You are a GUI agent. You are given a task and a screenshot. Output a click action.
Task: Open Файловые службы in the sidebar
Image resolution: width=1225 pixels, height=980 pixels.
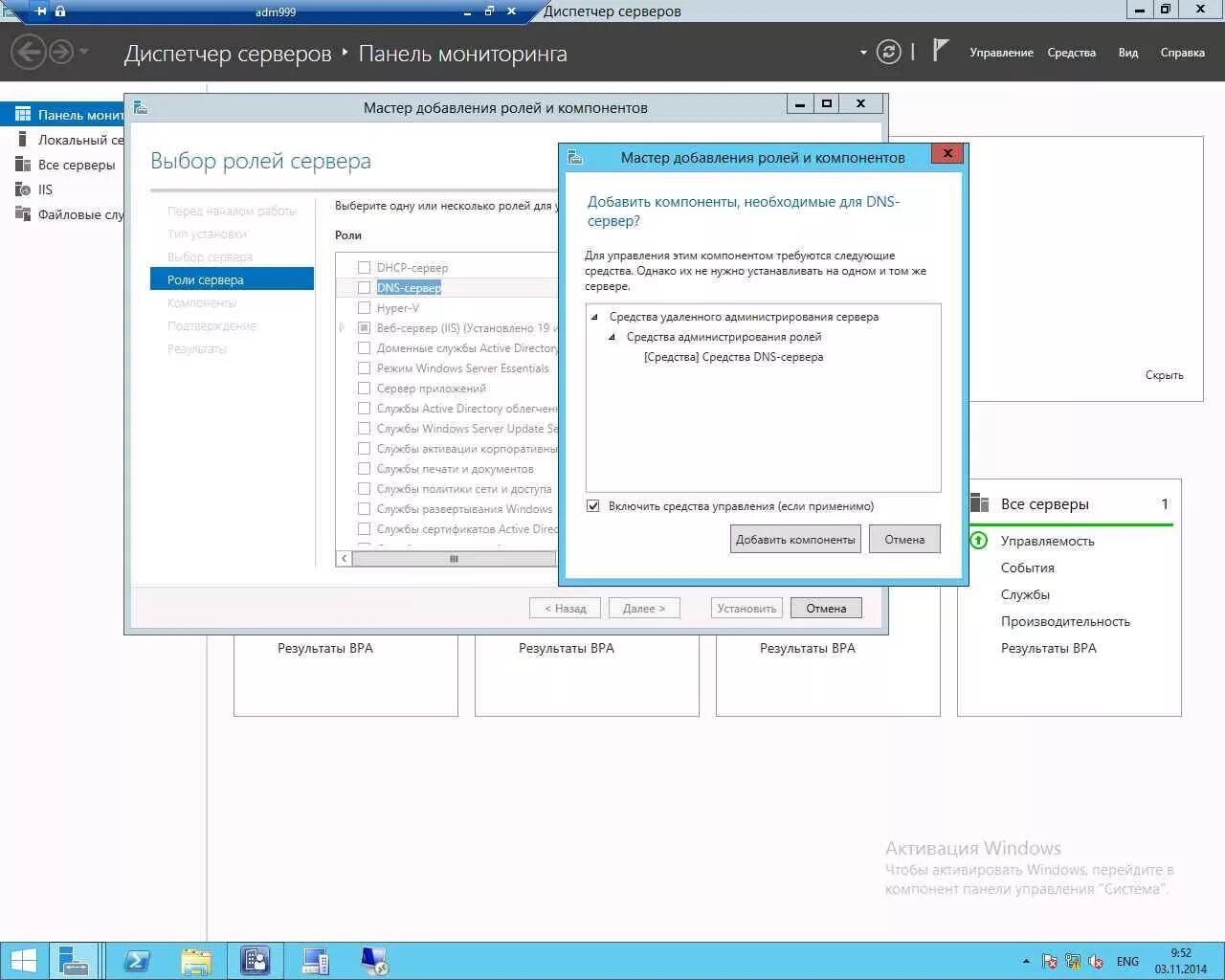(x=62, y=214)
